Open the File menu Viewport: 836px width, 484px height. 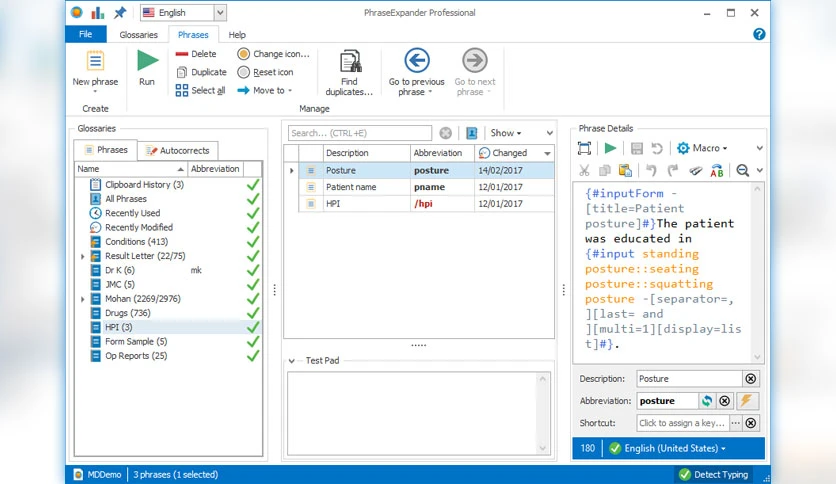click(85, 34)
